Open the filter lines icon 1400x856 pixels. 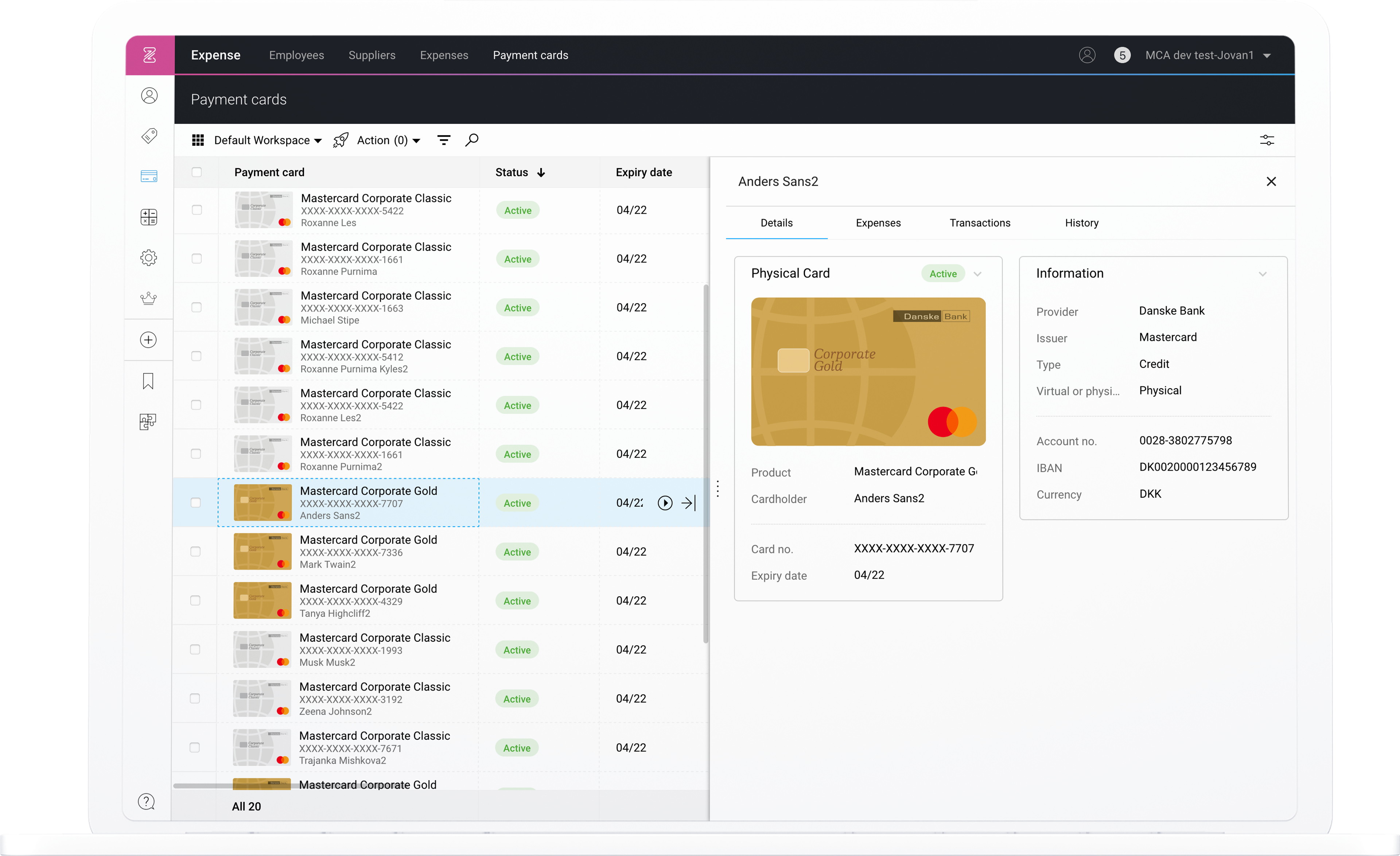(x=444, y=140)
